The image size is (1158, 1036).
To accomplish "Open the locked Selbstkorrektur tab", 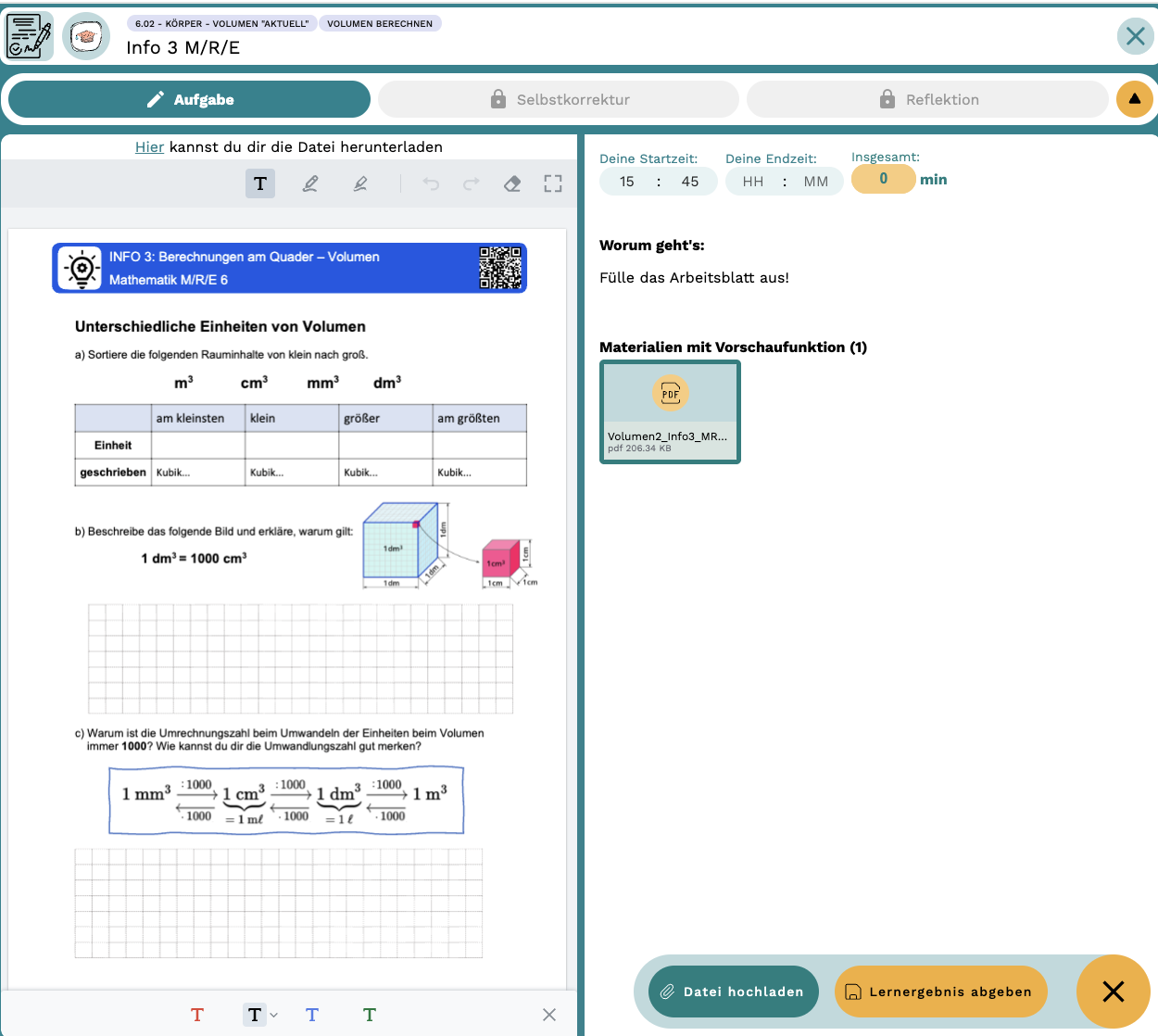I will 559,99.
